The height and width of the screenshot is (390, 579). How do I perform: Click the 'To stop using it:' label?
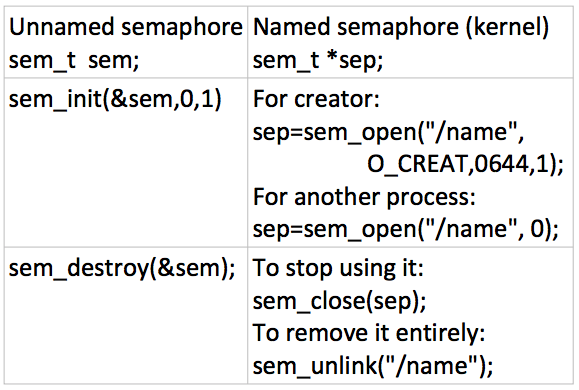tap(338, 268)
